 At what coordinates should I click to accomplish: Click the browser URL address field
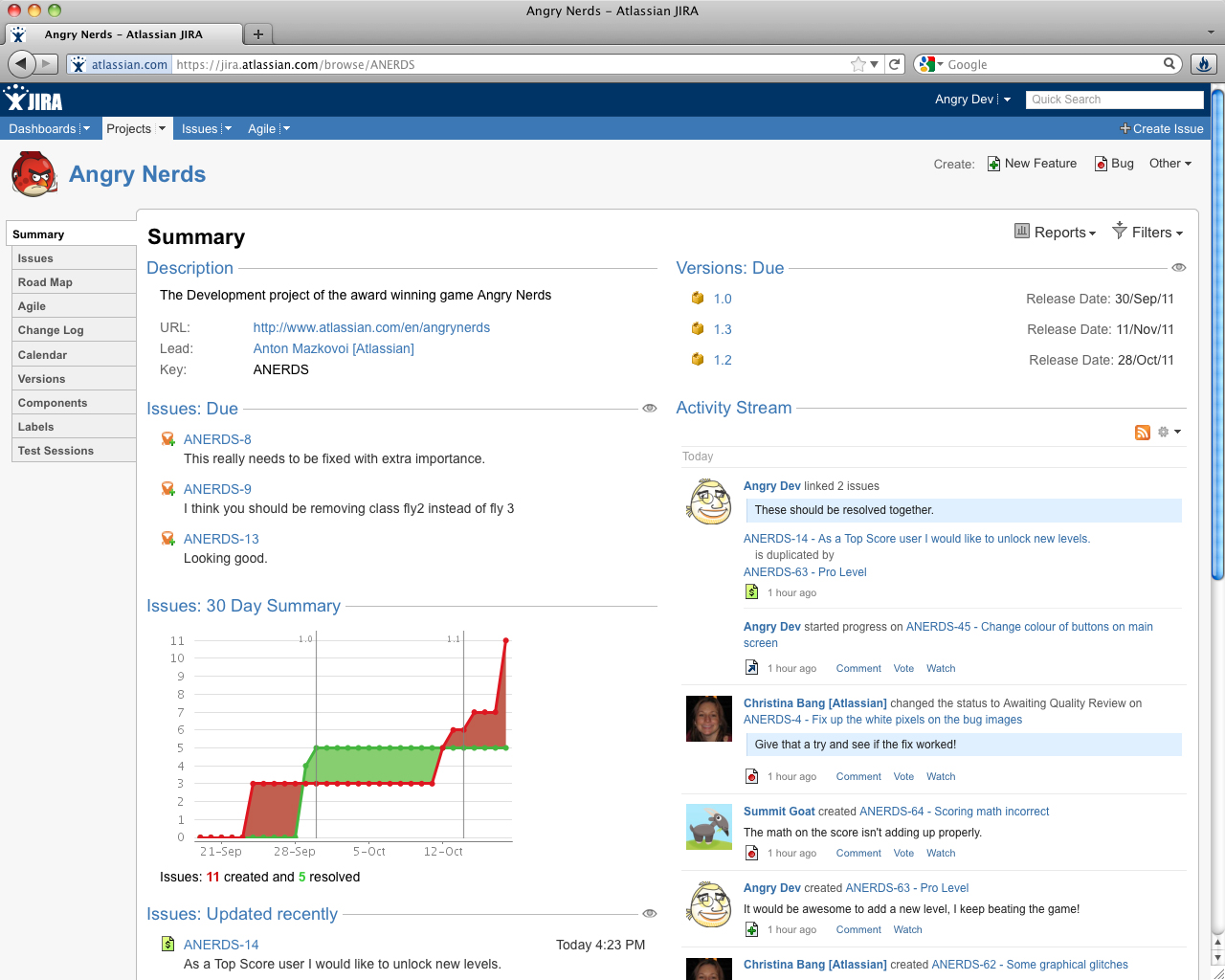pos(512,64)
